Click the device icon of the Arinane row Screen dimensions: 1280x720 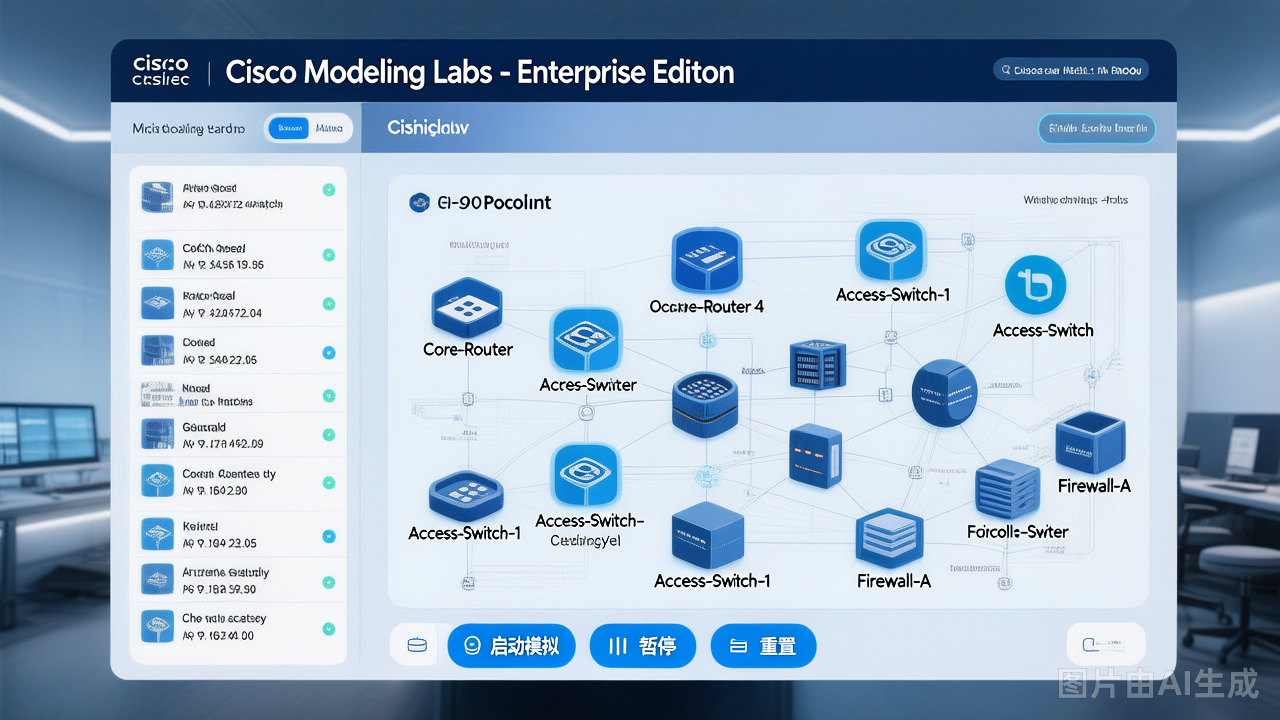tap(159, 580)
